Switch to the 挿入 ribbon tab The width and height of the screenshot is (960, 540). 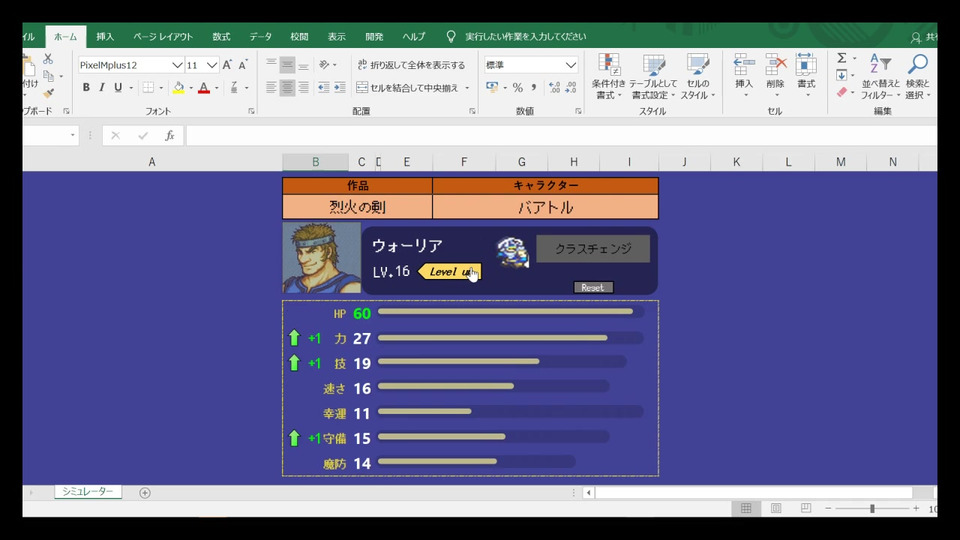coord(105,37)
